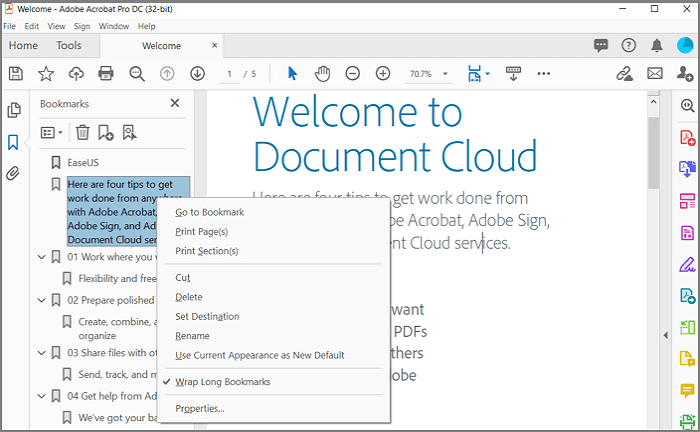Image resolution: width=700 pixels, height=432 pixels.
Task: Collapse the 01 Work where you bookmark
Action: (x=42, y=257)
